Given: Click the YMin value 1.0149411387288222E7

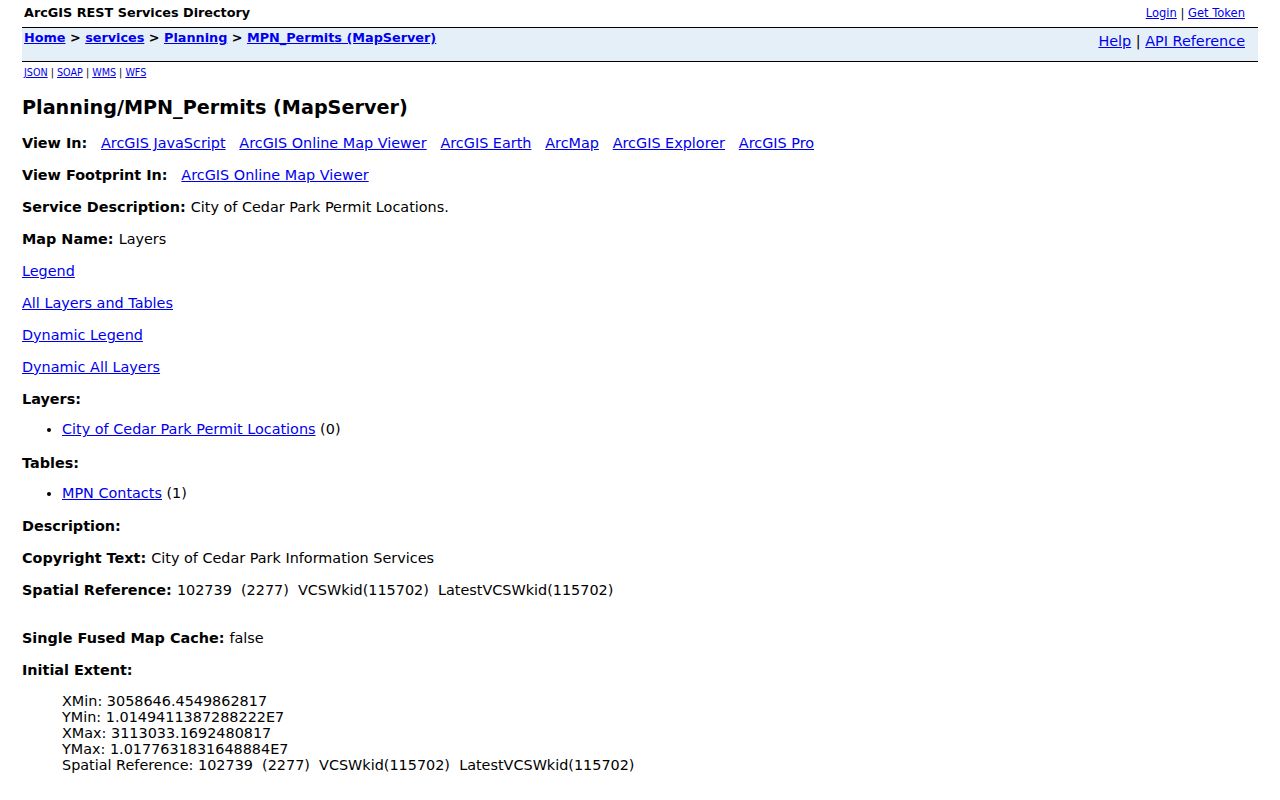Looking at the screenshot, I should 195,717.
